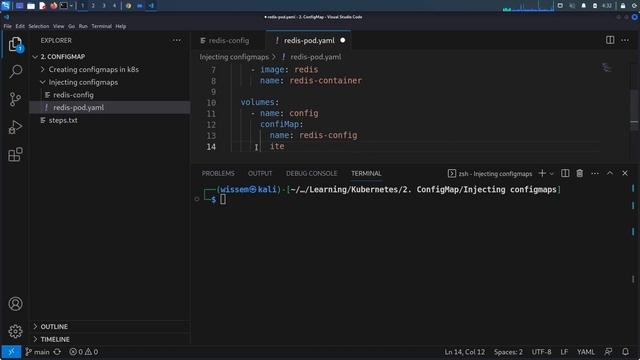Switch to workspace 2 in taskbar
This screenshot has width=640, height=360.
(x=93, y=6)
